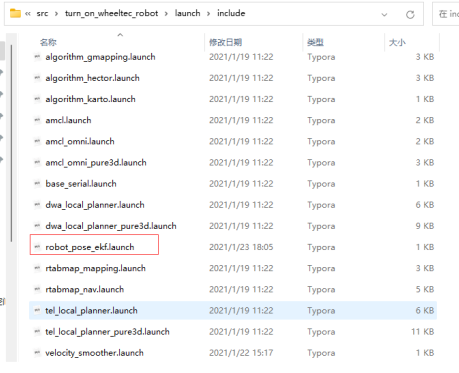Click the 2021/1/23 18:05 date of robot_pose_ekf.launch
Viewport: 459px width, 373px height.
pyautogui.click(x=241, y=247)
